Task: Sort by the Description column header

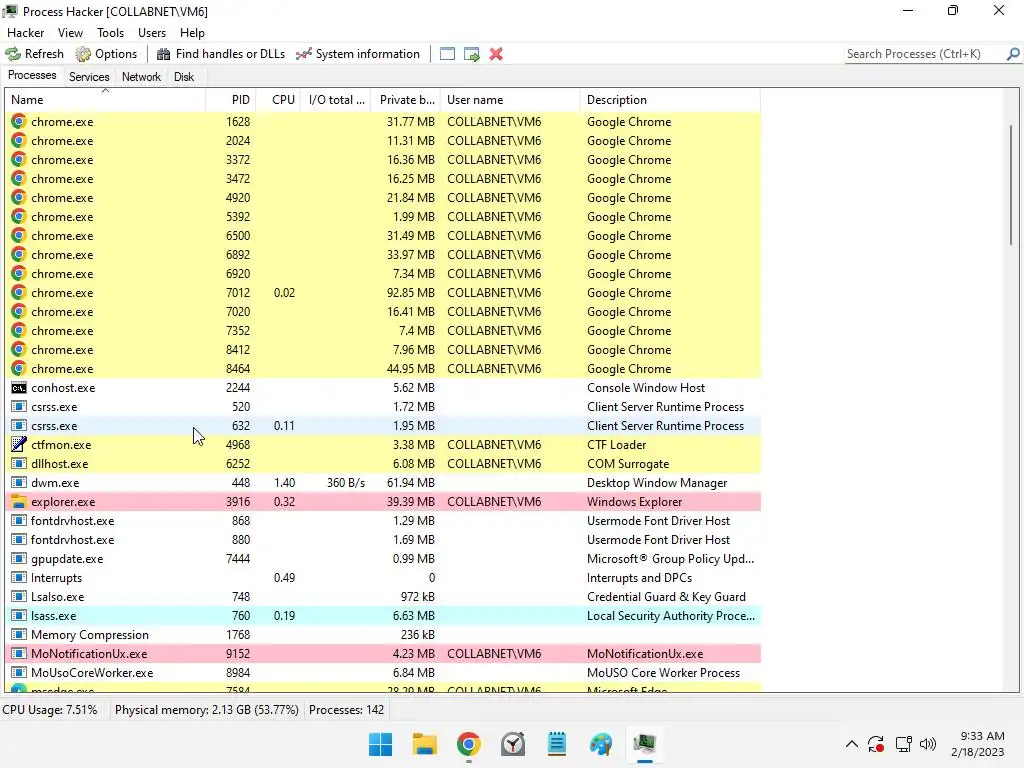Action: tap(670, 100)
